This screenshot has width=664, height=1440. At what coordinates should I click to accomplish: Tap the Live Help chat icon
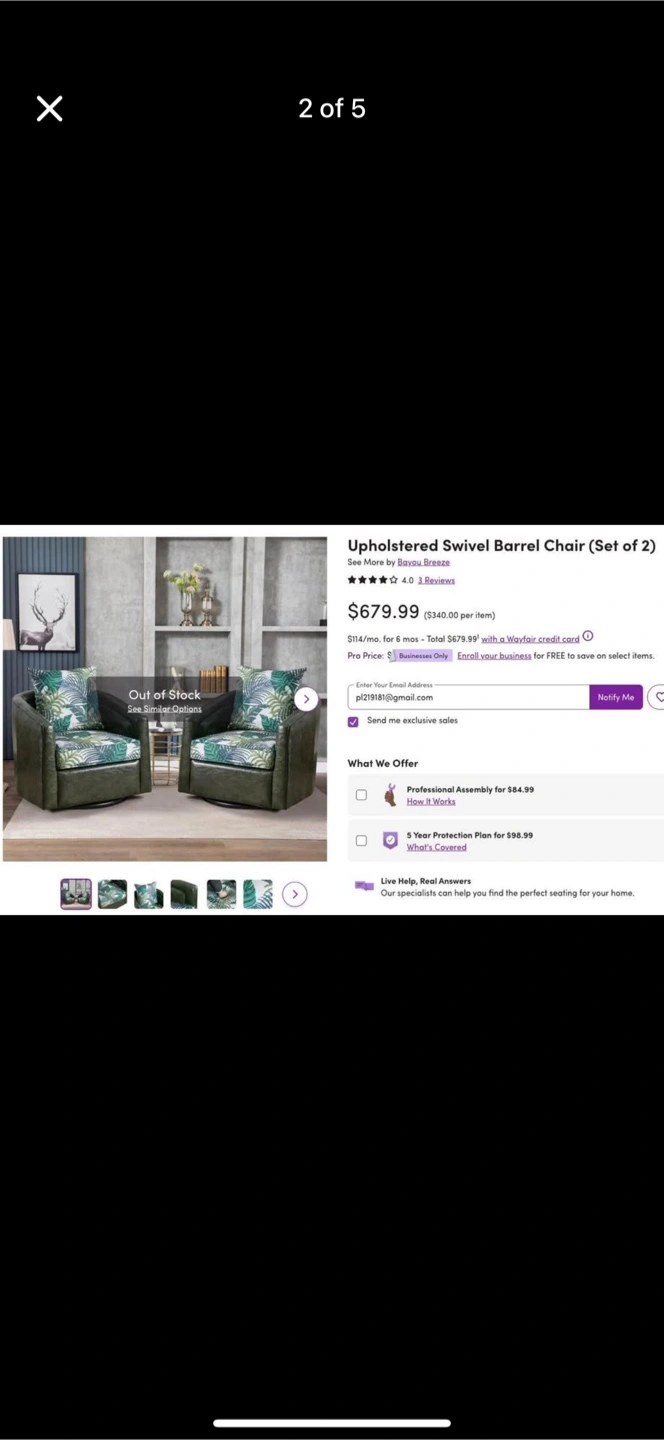coord(364,886)
